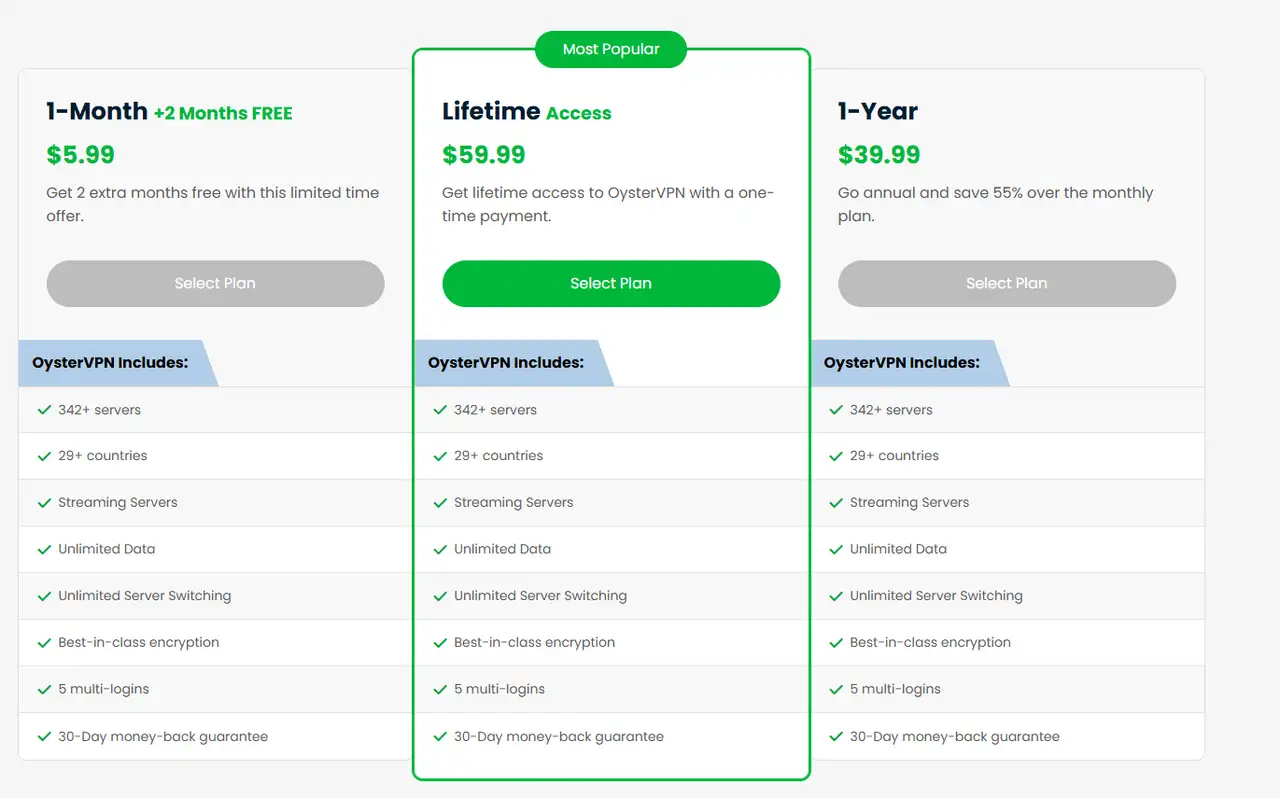
Task: Click 342+ servers text in 1-Month card
Action: [x=99, y=410]
